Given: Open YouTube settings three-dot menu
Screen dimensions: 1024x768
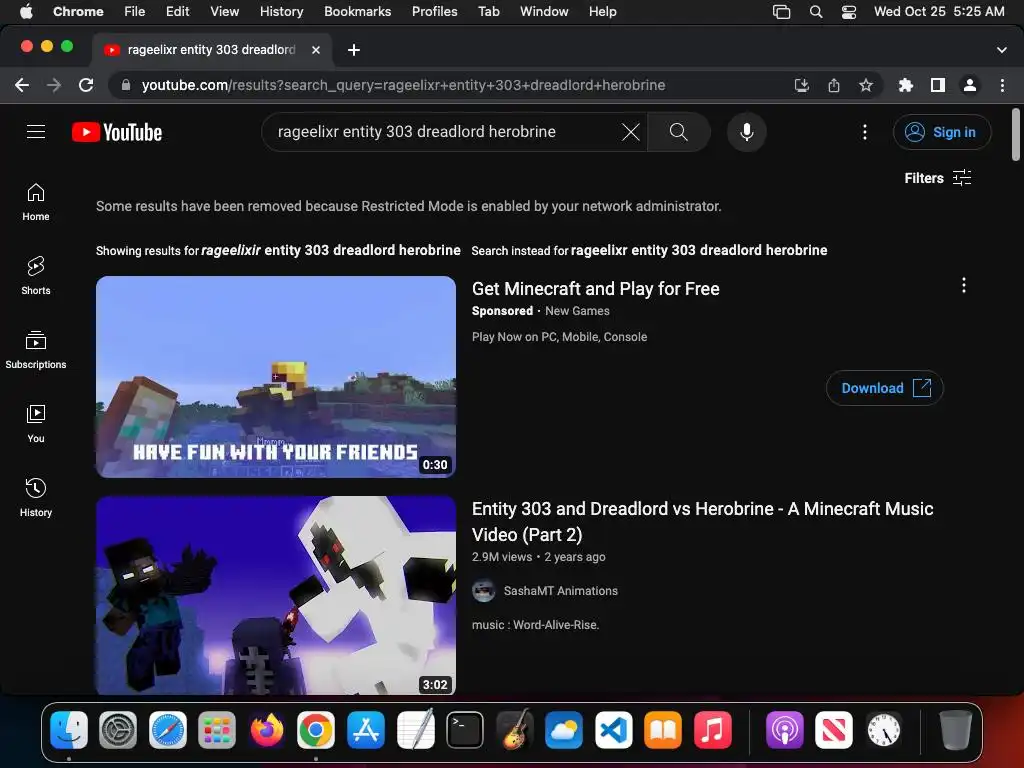Looking at the screenshot, I should [865, 132].
